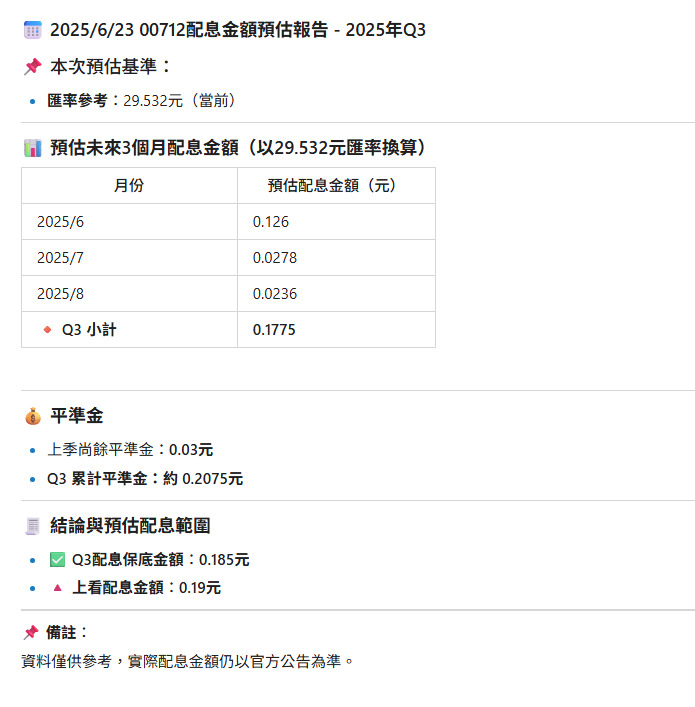Click the Q3 累計平準金:約 0.2075元 line
The width and height of the screenshot is (695, 707).
(145, 479)
